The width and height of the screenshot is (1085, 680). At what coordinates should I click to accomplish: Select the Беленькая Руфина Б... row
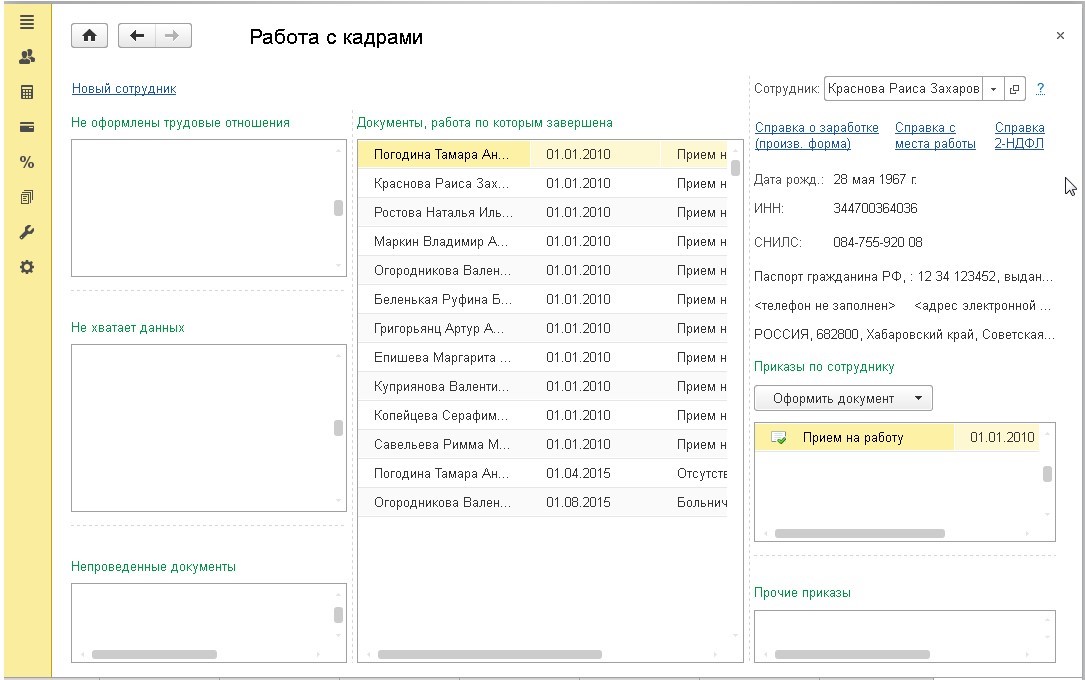[x=542, y=300]
